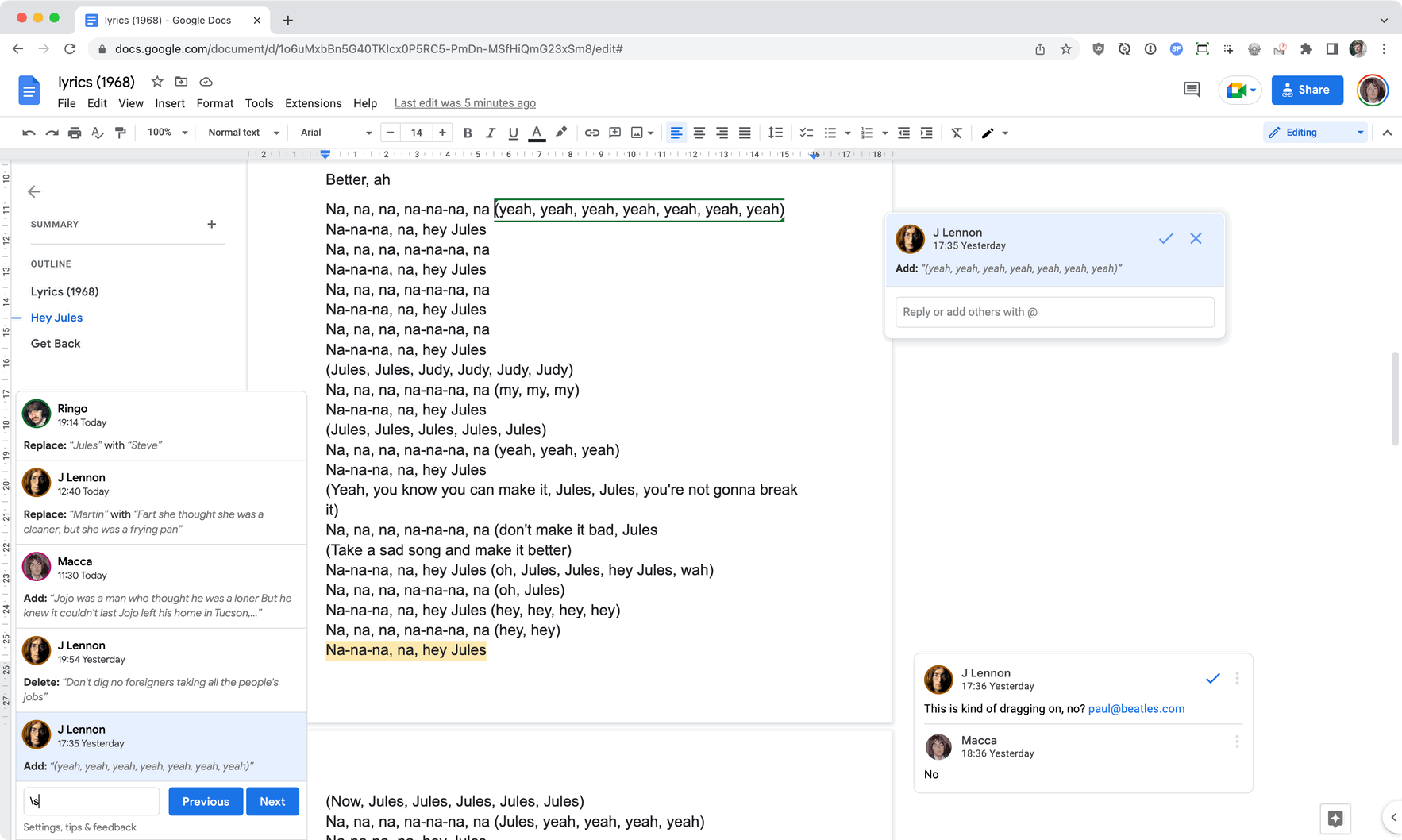The height and width of the screenshot is (840, 1402).
Task: Click the Undo toolbar icon
Action: tap(29, 133)
